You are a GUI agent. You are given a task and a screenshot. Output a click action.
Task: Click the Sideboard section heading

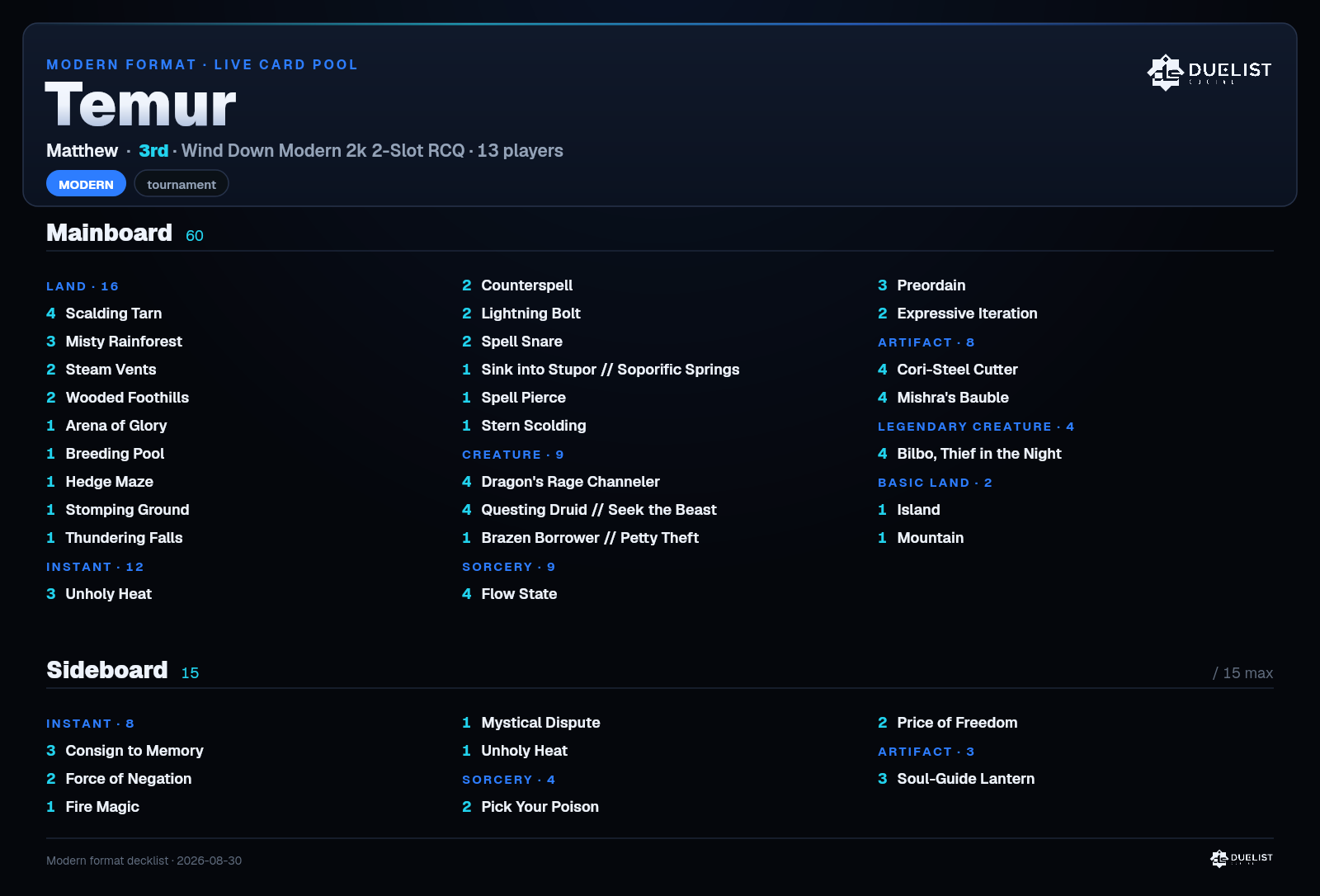tap(107, 670)
